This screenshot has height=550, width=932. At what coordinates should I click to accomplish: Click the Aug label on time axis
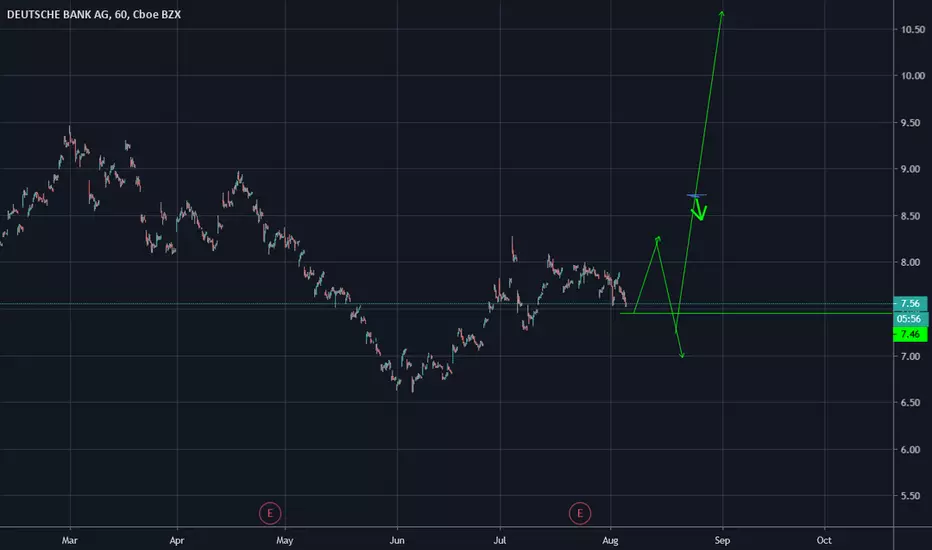(610, 540)
